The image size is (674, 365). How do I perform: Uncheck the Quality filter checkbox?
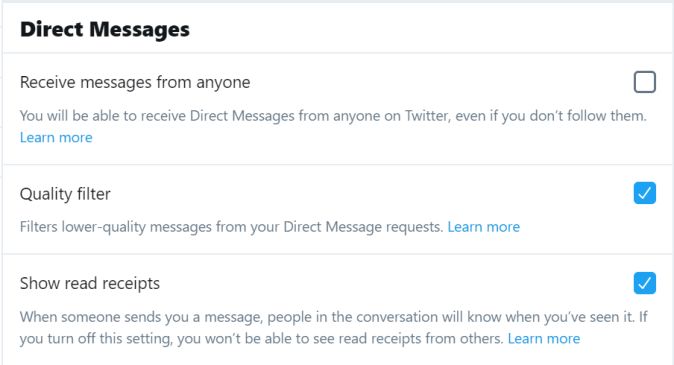[644, 193]
